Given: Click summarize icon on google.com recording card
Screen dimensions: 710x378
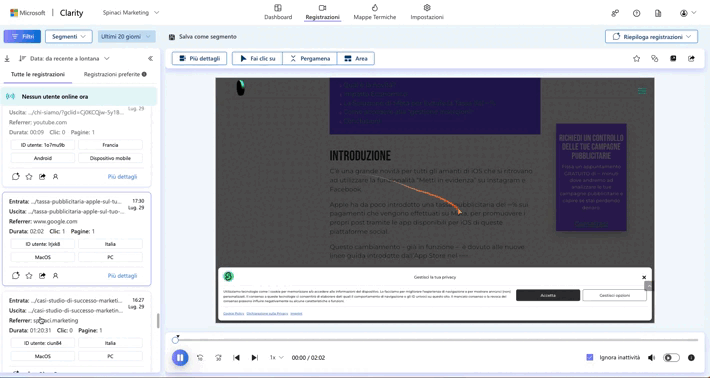Looking at the screenshot, I should [x=16, y=276].
